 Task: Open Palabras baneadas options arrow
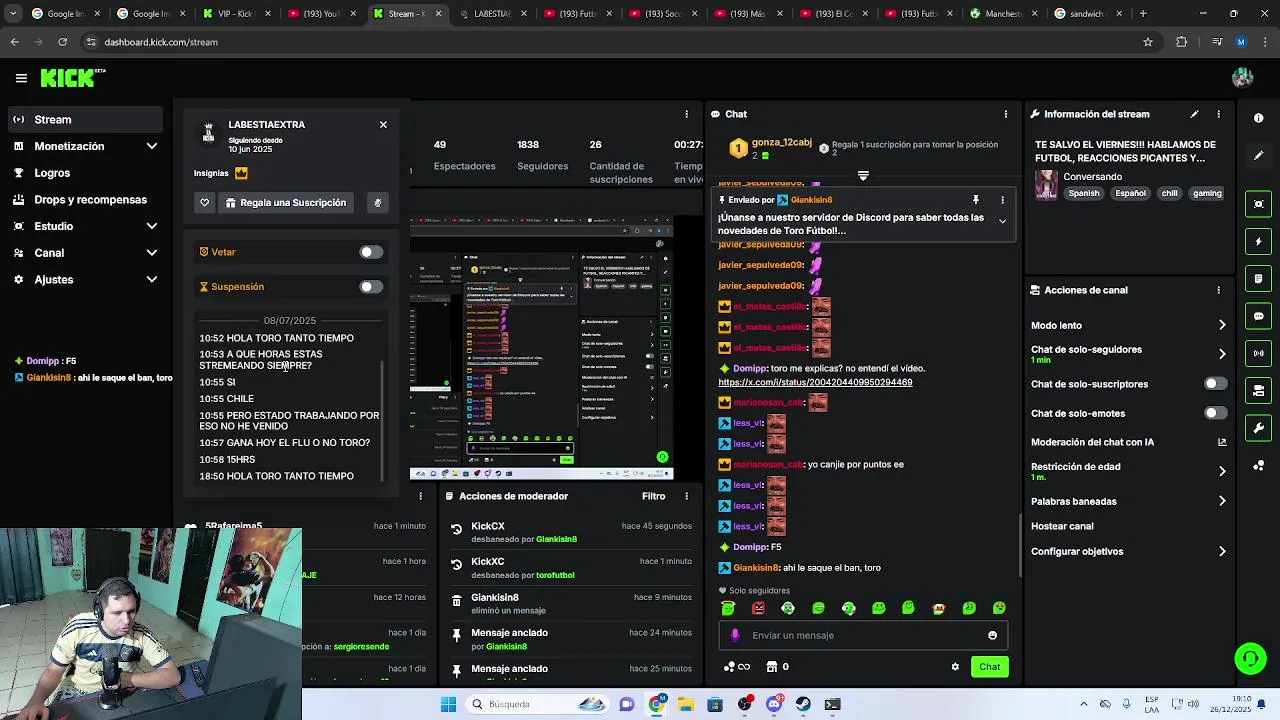point(1222,501)
